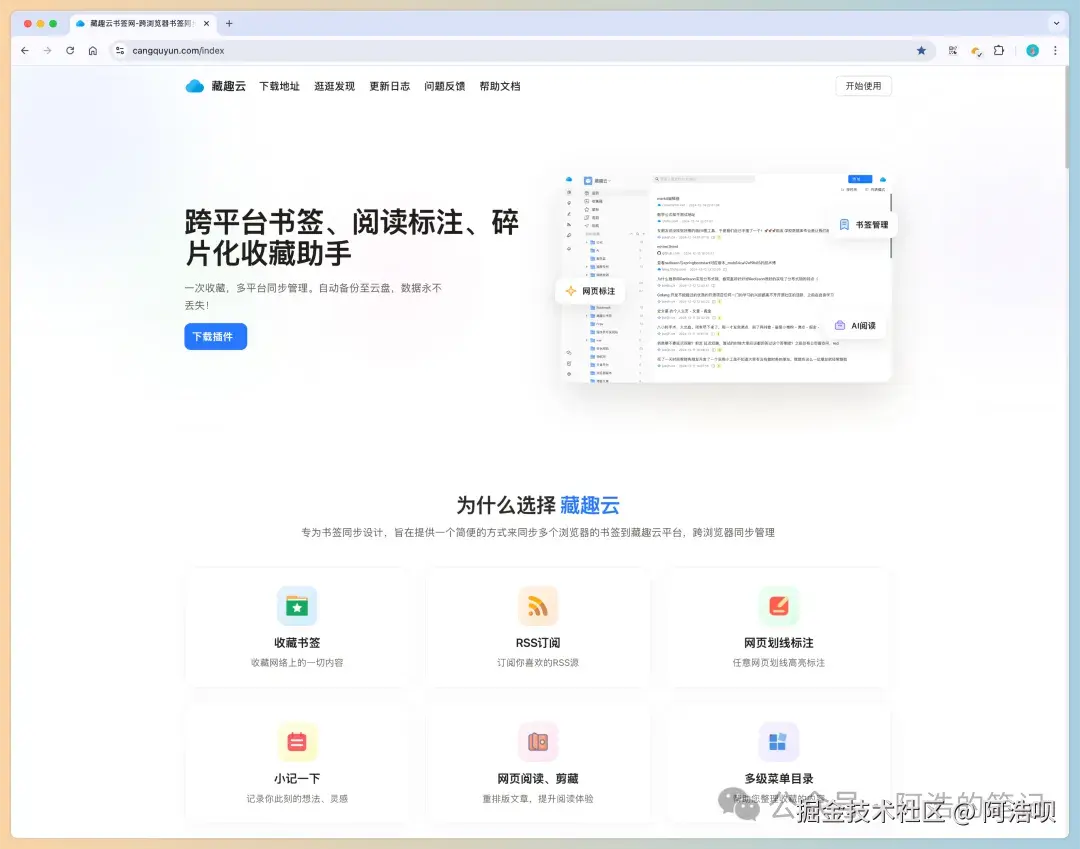
Task: Open the QR code extension icon
Action: (x=953, y=50)
